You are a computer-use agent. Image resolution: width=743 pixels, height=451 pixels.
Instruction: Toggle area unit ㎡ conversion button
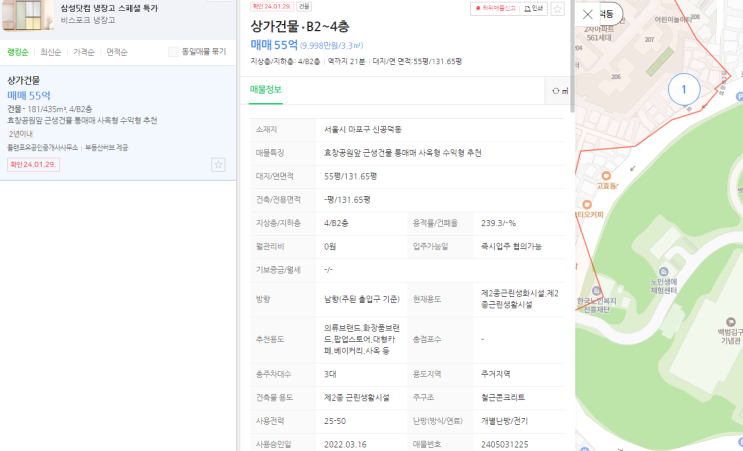click(x=560, y=91)
